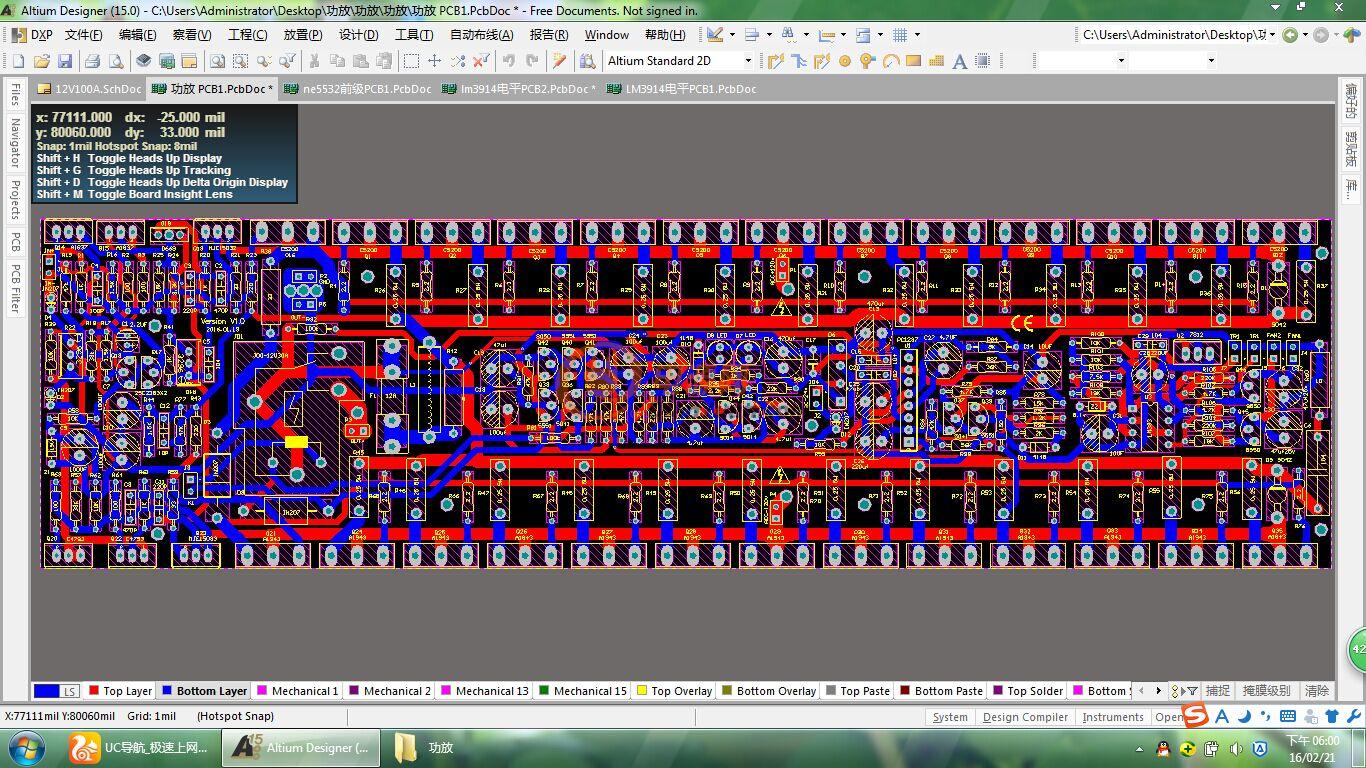The image size is (1366, 768).
Task: Select the Place Fill rectangle tool
Action: coord(913,61)
